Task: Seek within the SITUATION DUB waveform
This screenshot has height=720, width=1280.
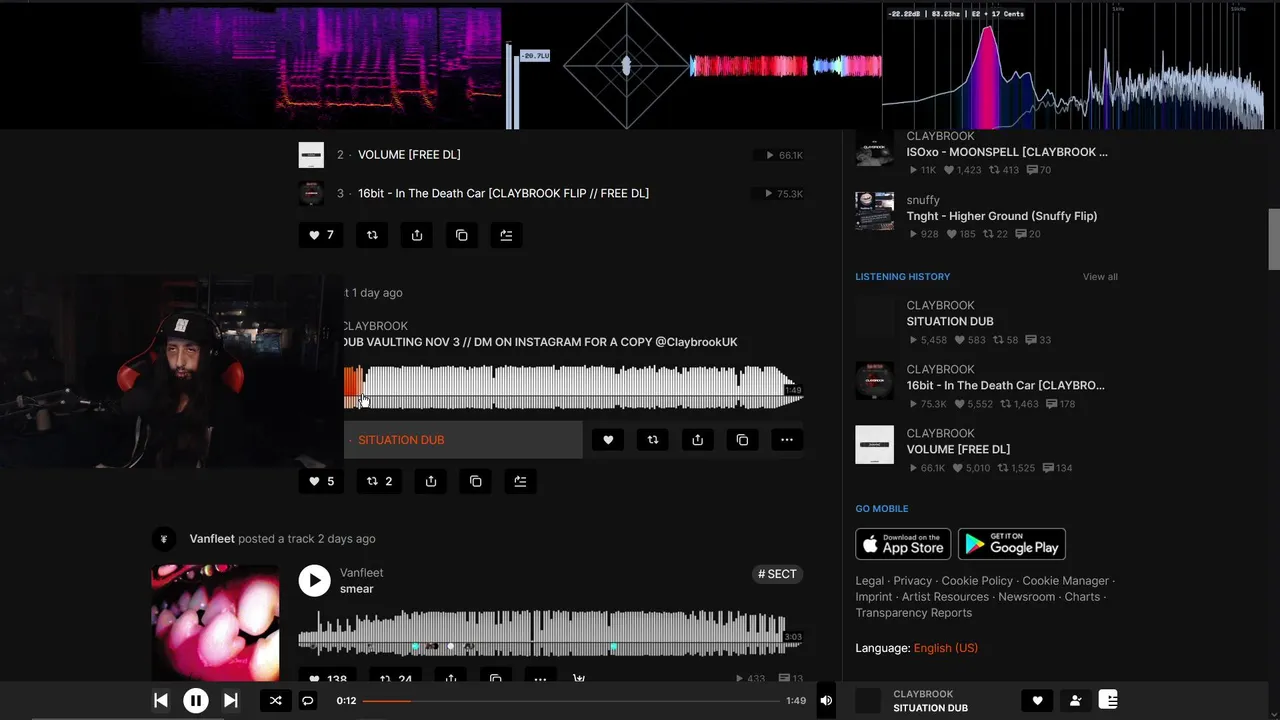Action: (573, 387)
